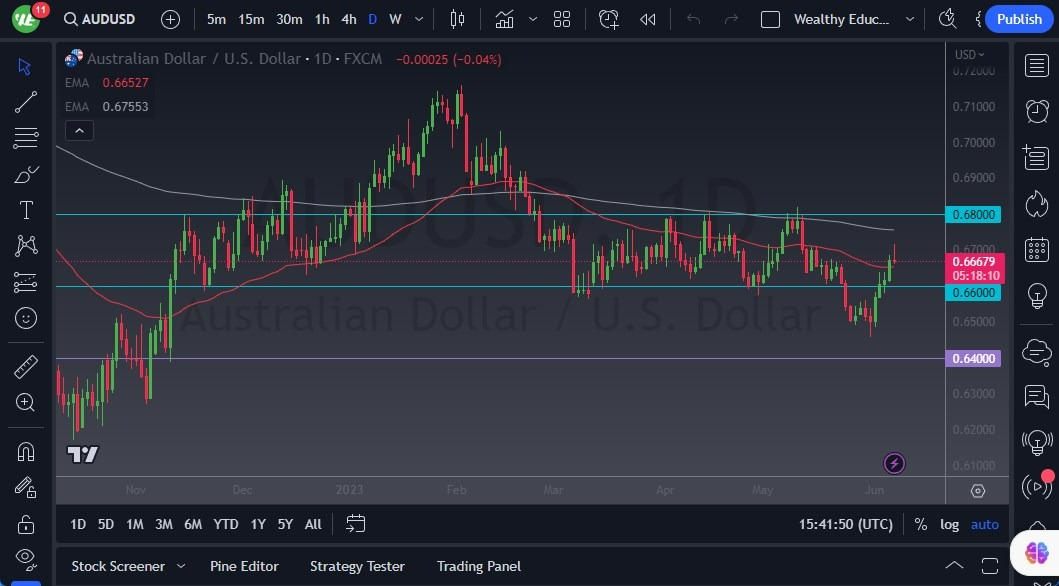Image resolution: width=1059 pixels, height=586 pixels.
Task: Expand the time interval dropdown chevron
Action: [x=418, y=19]
